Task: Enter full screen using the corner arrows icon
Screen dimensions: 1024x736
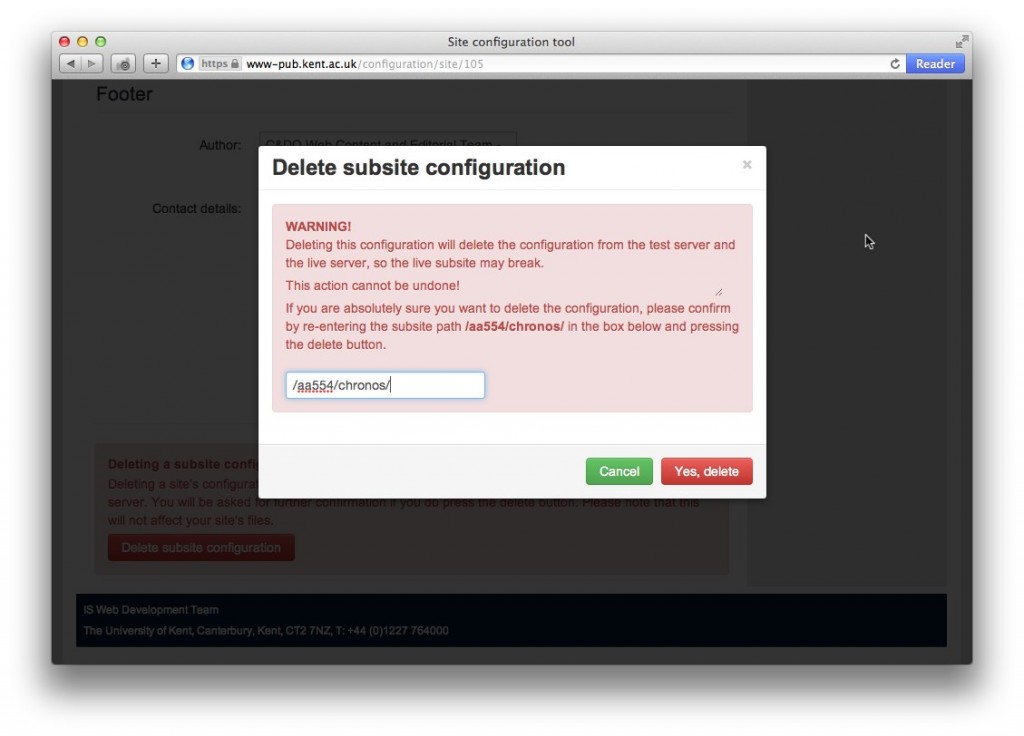Action: (x=961, y=42)
